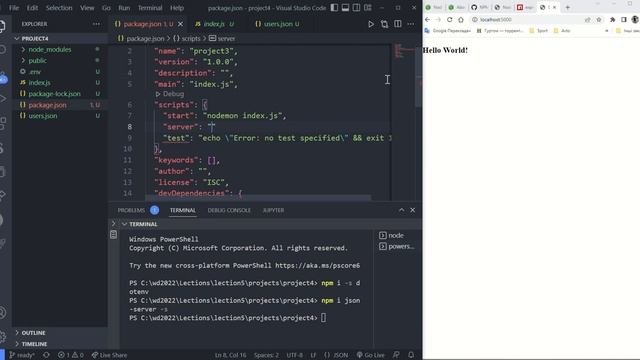
Task: Open browser profile avatar
Action: coord(635,20)
